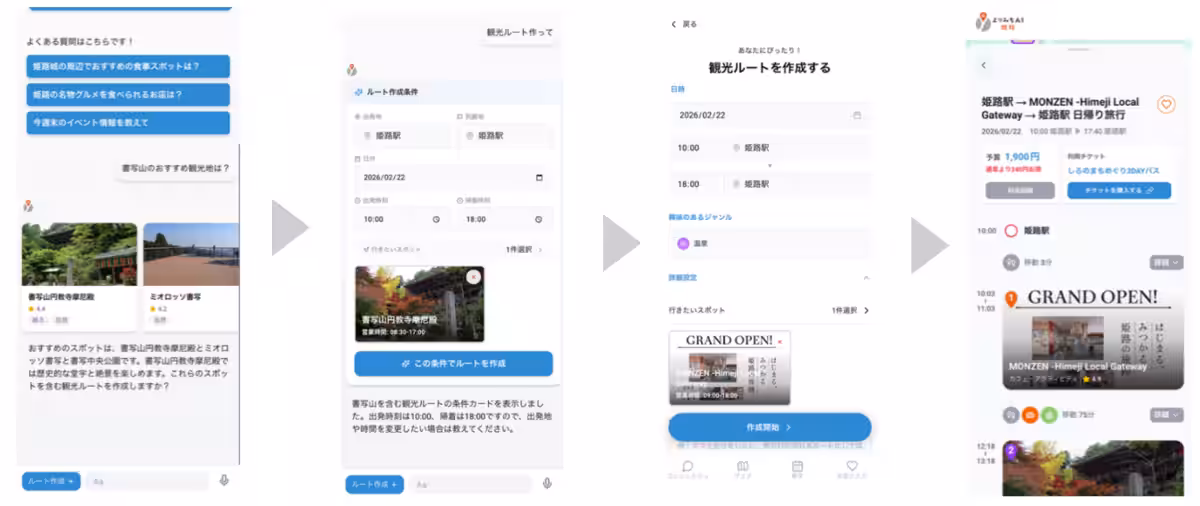
Task: Click the 姫路駅 field beside 18:00 on the form
Action: pyautogui.click(x=797, y=184)
